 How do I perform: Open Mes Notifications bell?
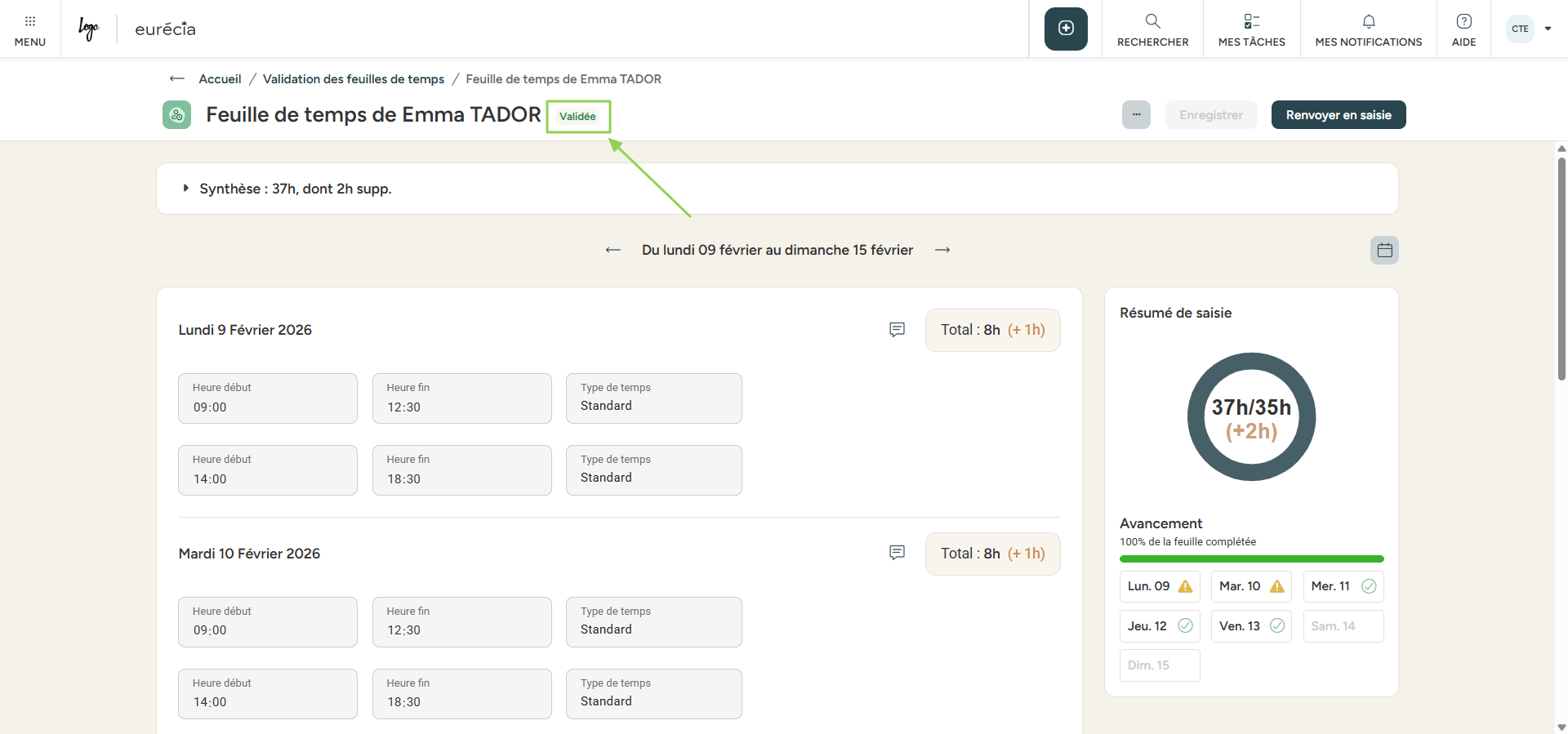coord(1368,29)
